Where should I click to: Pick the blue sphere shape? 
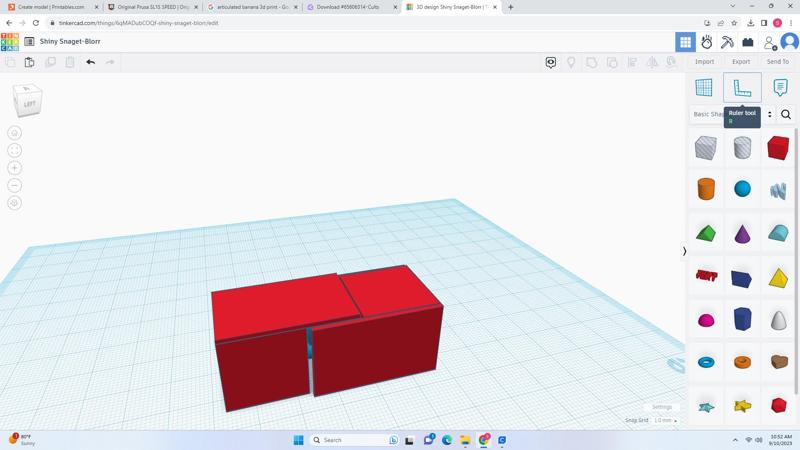[x=742, y=189]
